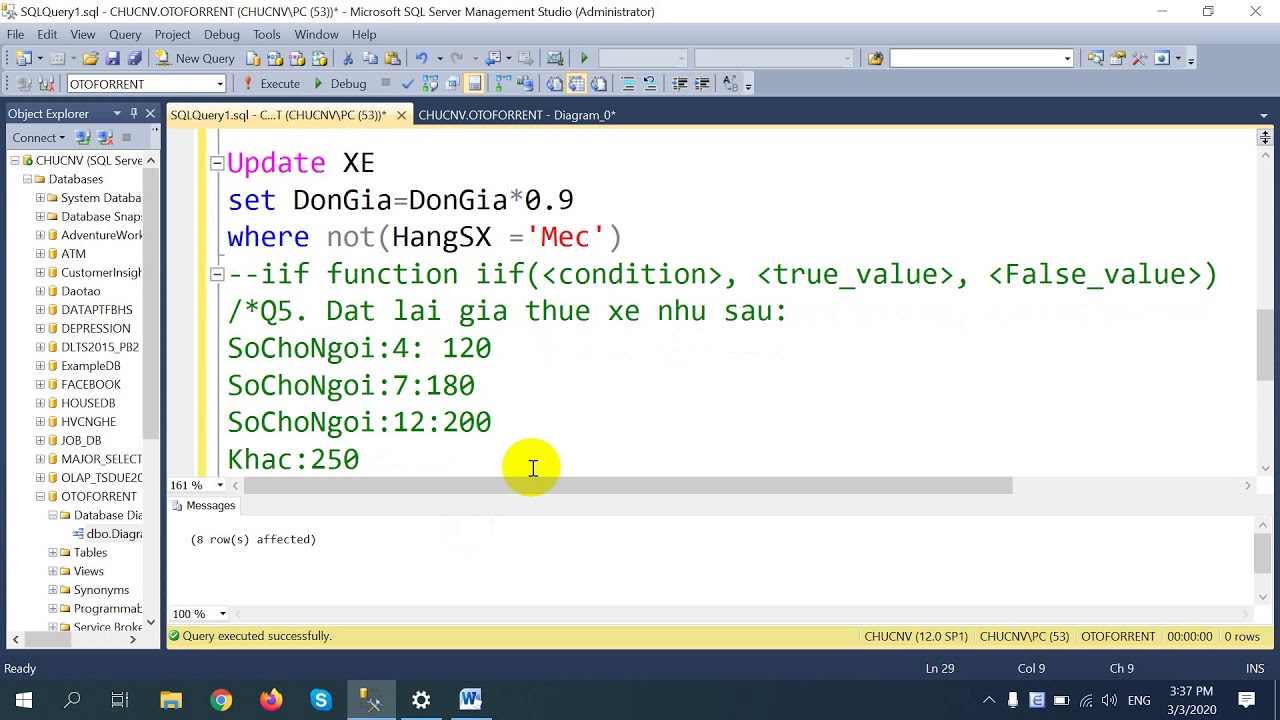
Task: Toggle the Object Explorer auto-hide pin
Action: 133,113
